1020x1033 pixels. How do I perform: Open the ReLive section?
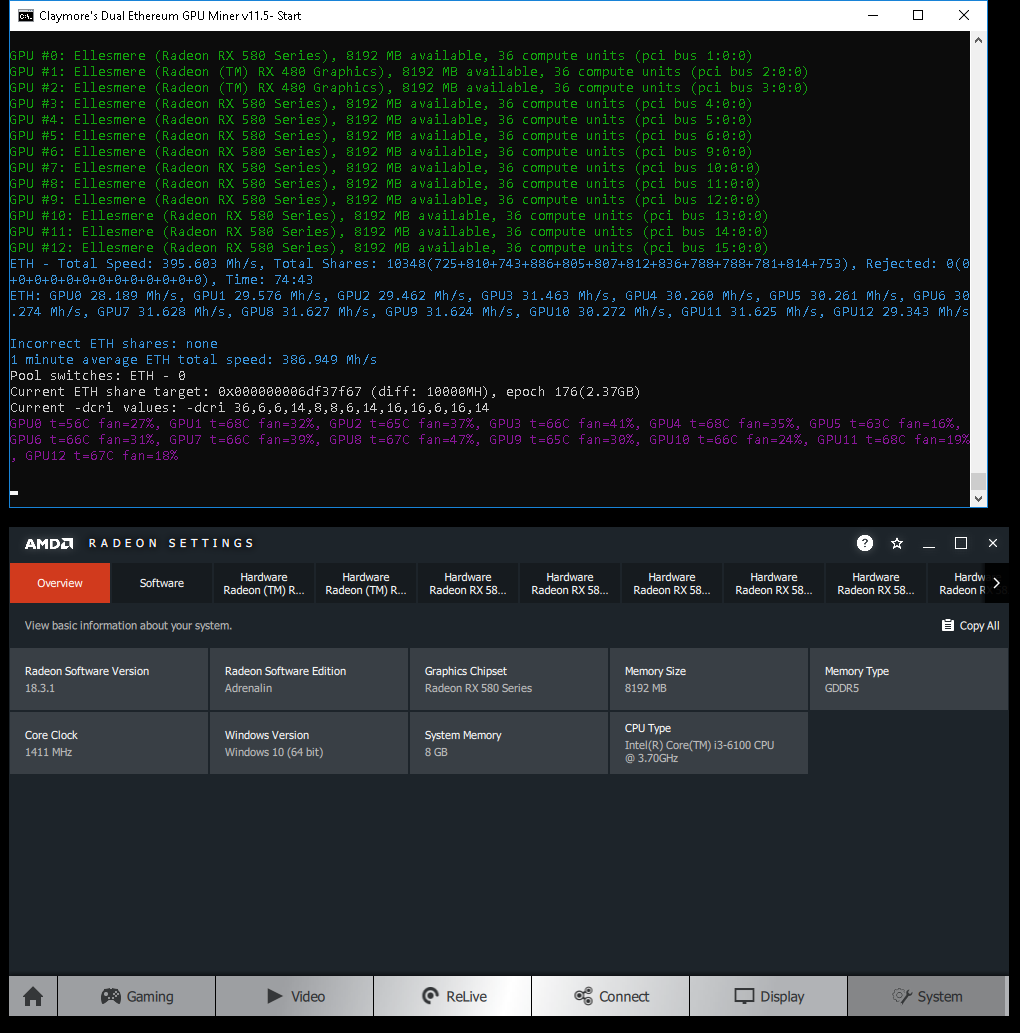tap(453, 996)
